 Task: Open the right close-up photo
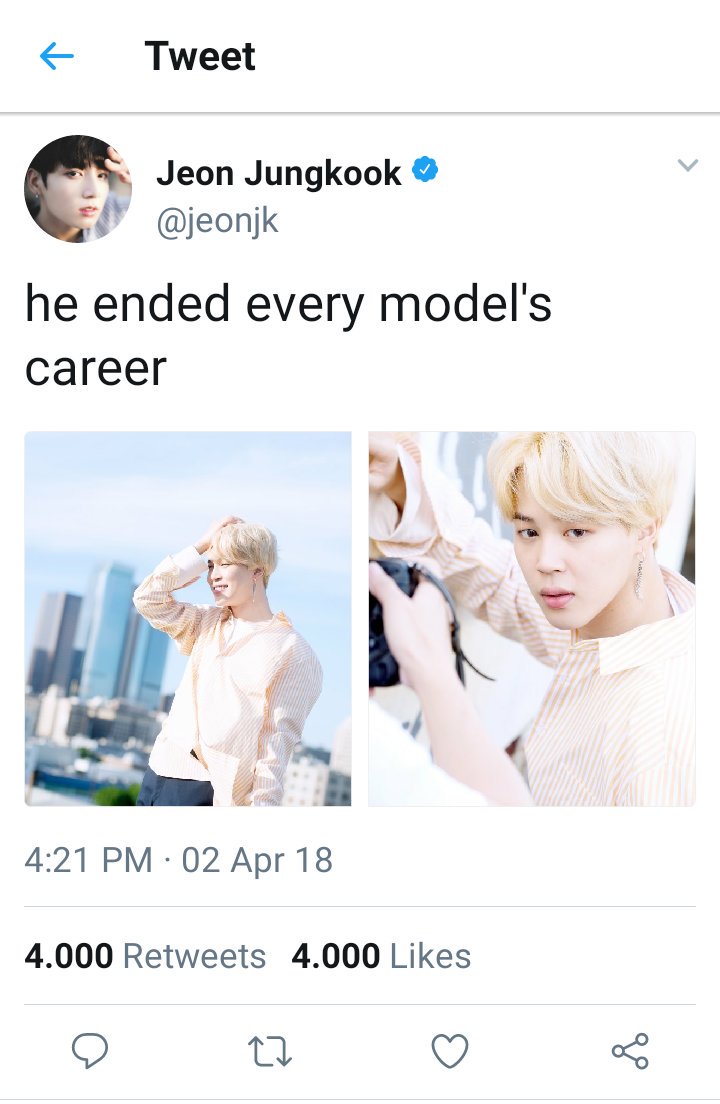point(532,619)
